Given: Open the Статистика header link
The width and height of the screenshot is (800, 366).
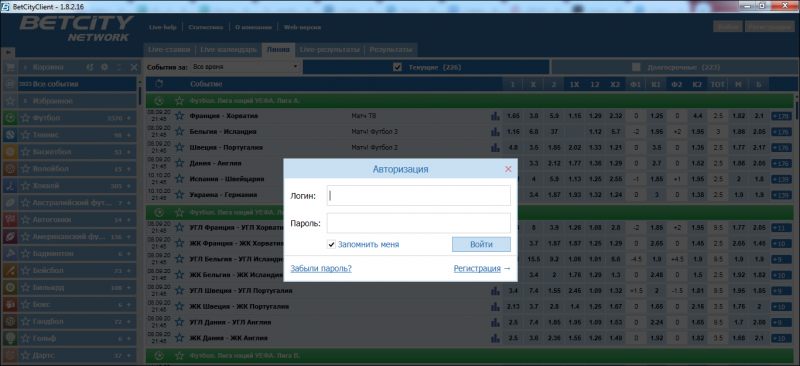Looking at the screenshot, I should [206, 28].
